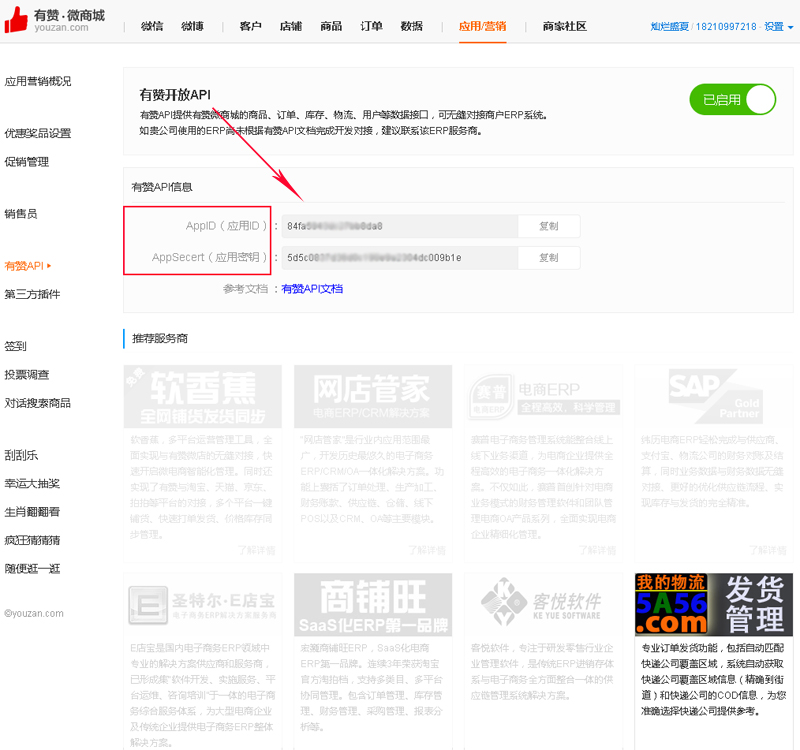The width and height of the screenshot is (800, 750).
Task: Open 刮刮乐 in the sidebar
Action: 21,455
